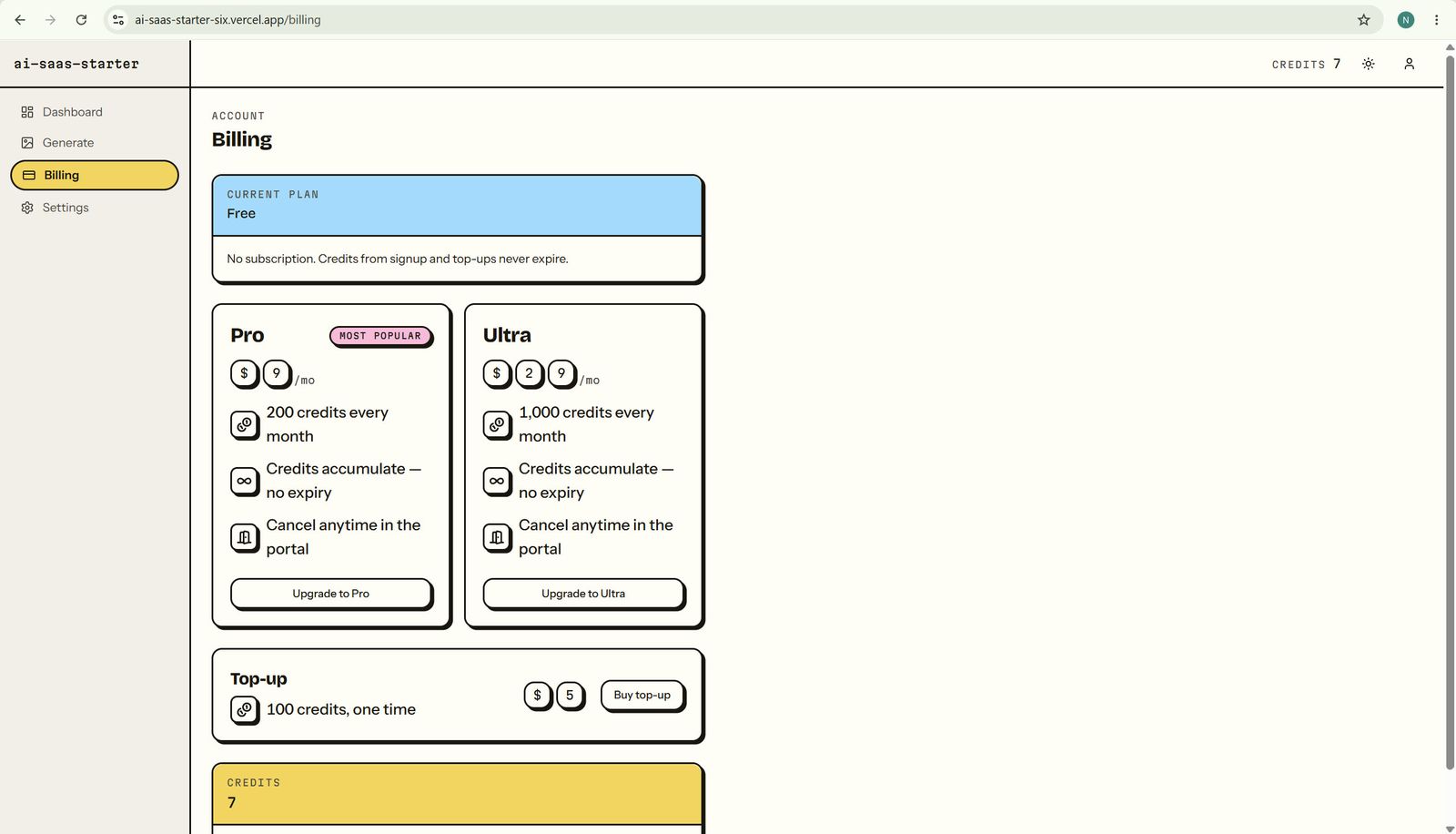The image size is (1456, 834).
Task: Click the Pro price digit 9 key
Action: tap(278, 373)
